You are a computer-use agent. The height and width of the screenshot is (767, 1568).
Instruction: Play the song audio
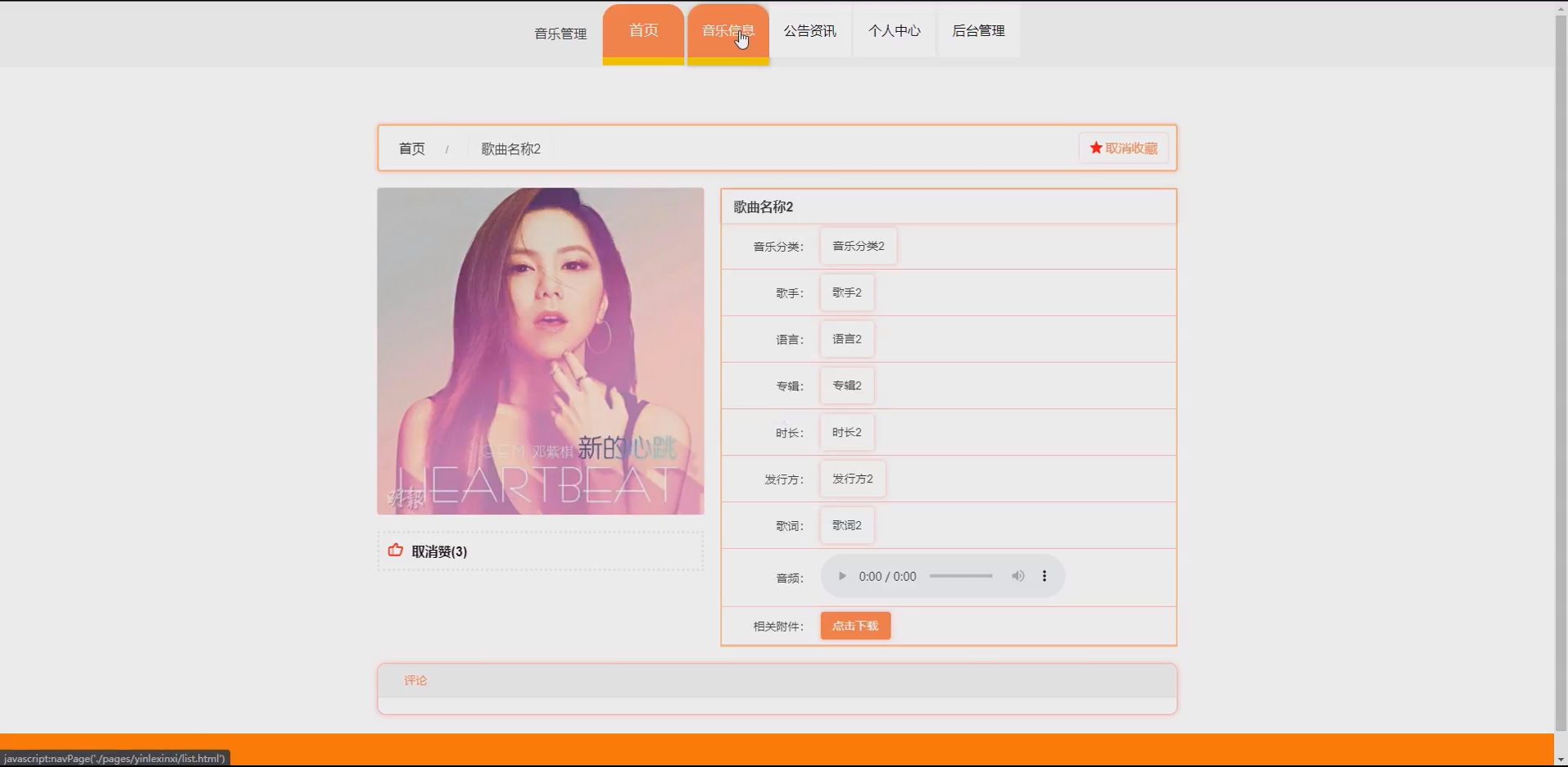point(841,576)
